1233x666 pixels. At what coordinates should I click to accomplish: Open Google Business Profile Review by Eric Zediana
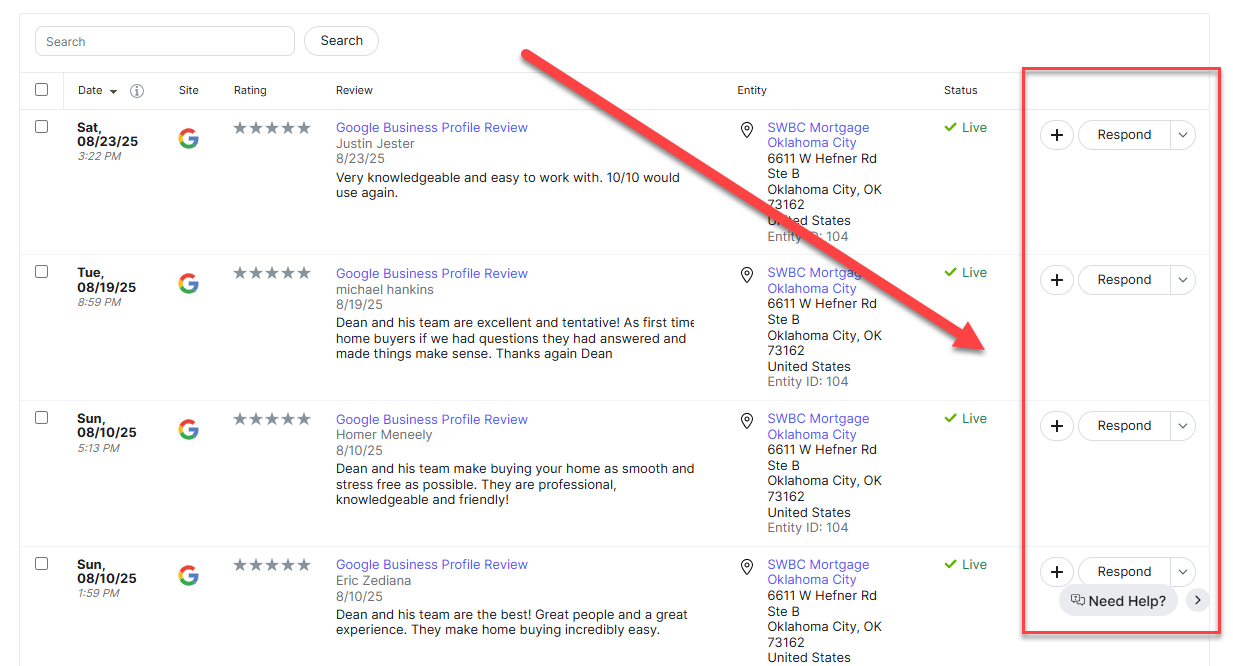click(432, 565)
